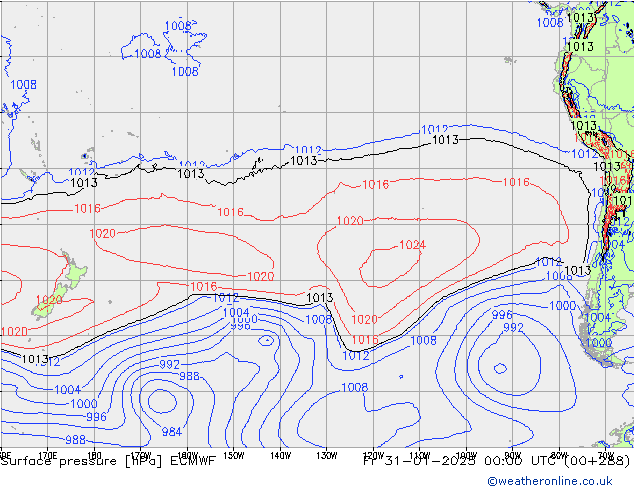The width and height of the screenshot is (634, 490).
Task: Open the weatheronline.co.uk copyright link
Action: [x=550, y=481]
